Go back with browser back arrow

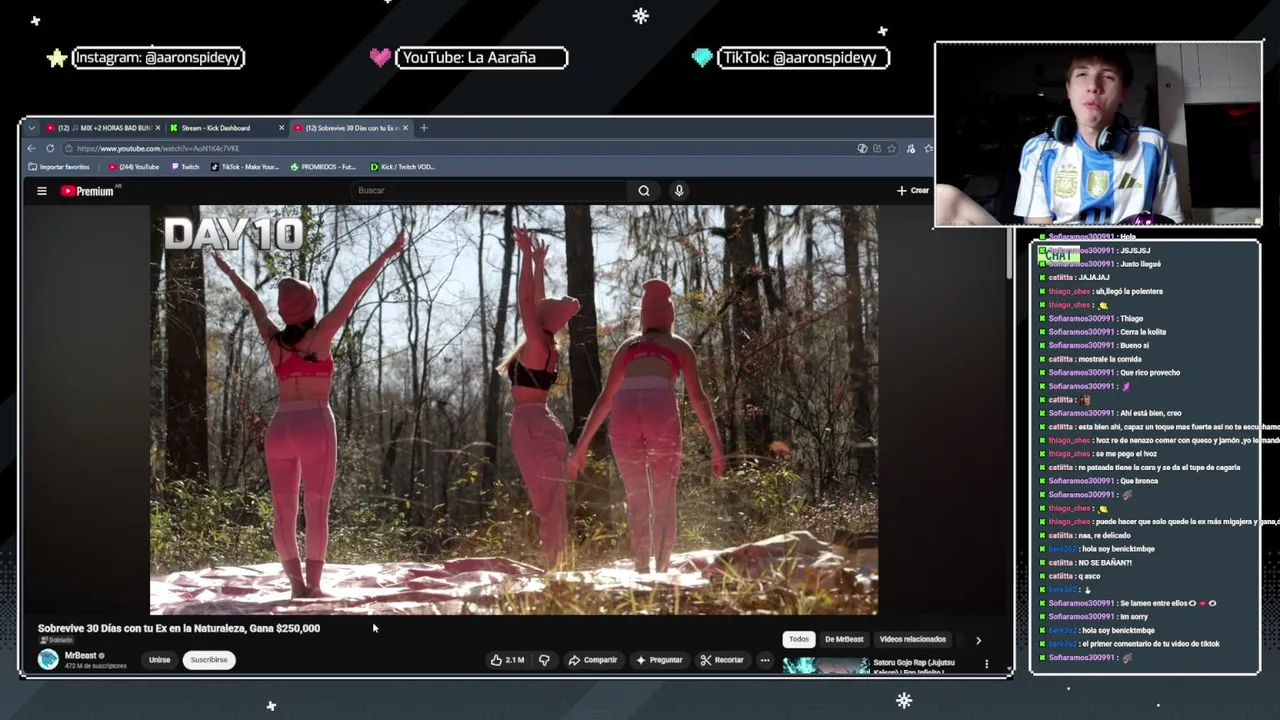[x=31, y=148]
